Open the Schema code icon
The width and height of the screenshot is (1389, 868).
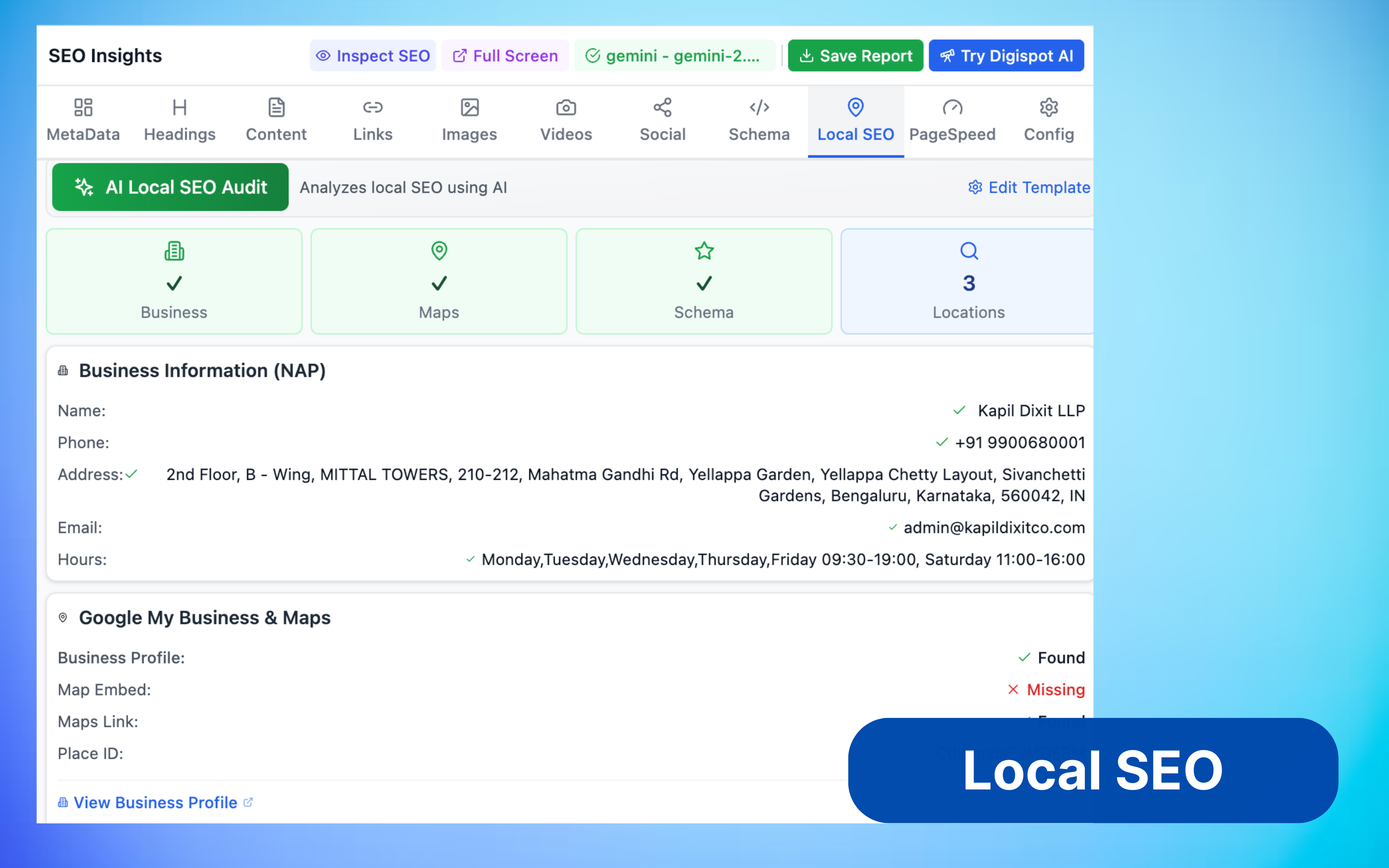(759, 107)
